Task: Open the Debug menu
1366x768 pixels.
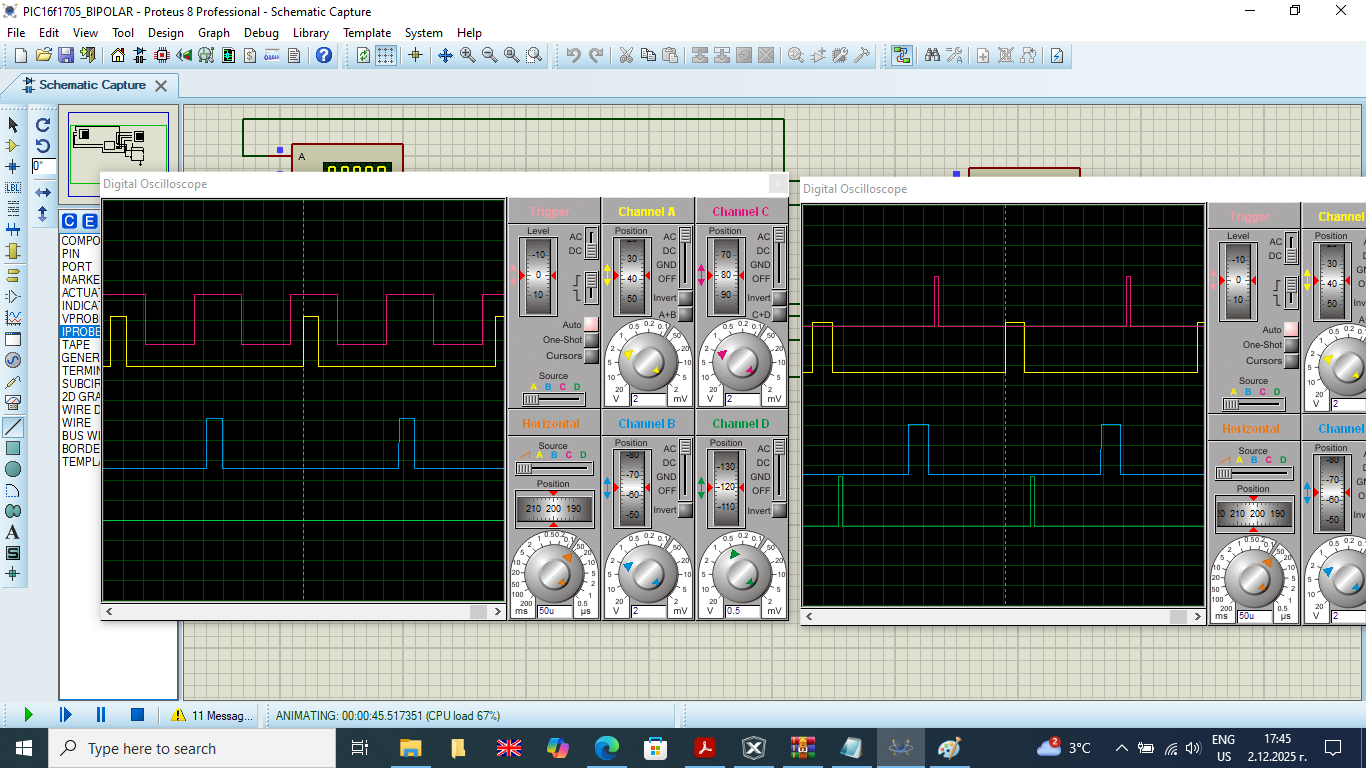Action: click(x=261, y=32)
